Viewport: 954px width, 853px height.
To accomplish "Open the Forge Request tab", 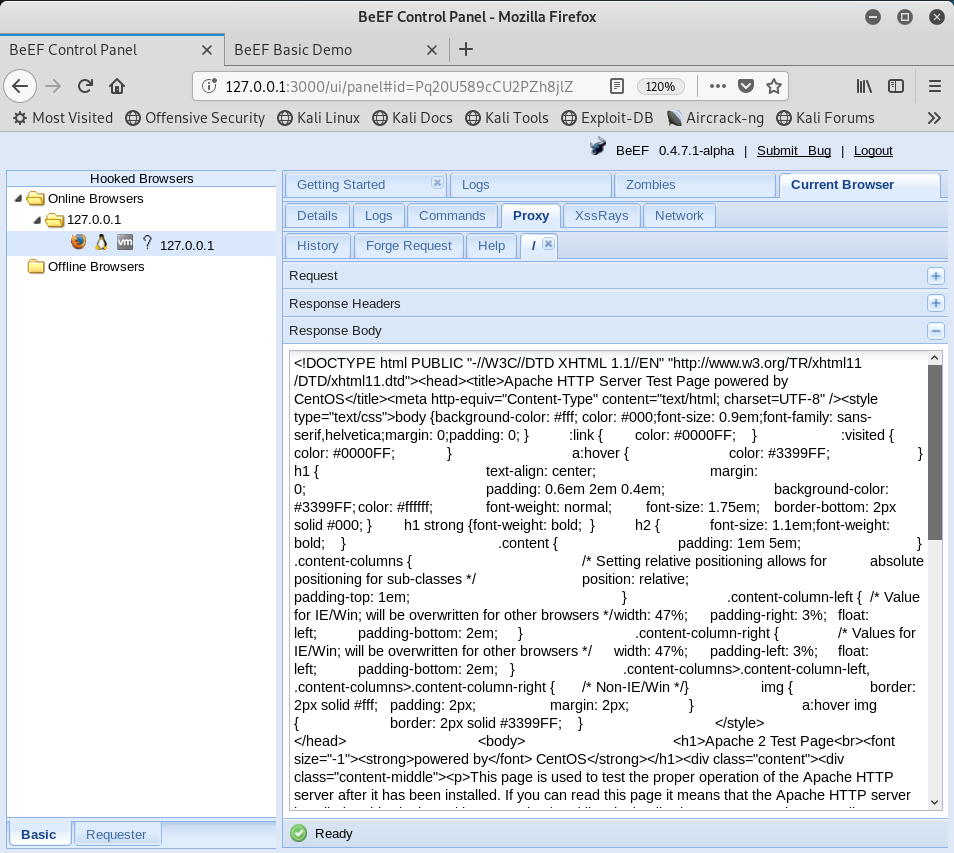I will (x=409, y=245).
